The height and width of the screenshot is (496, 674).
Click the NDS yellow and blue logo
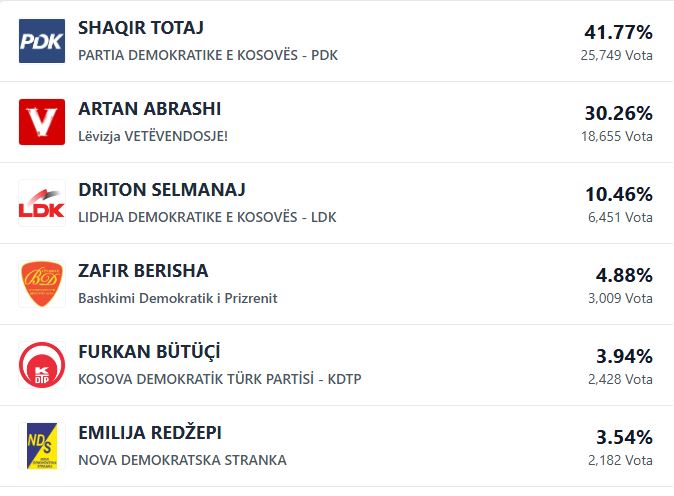click(42, 446)
